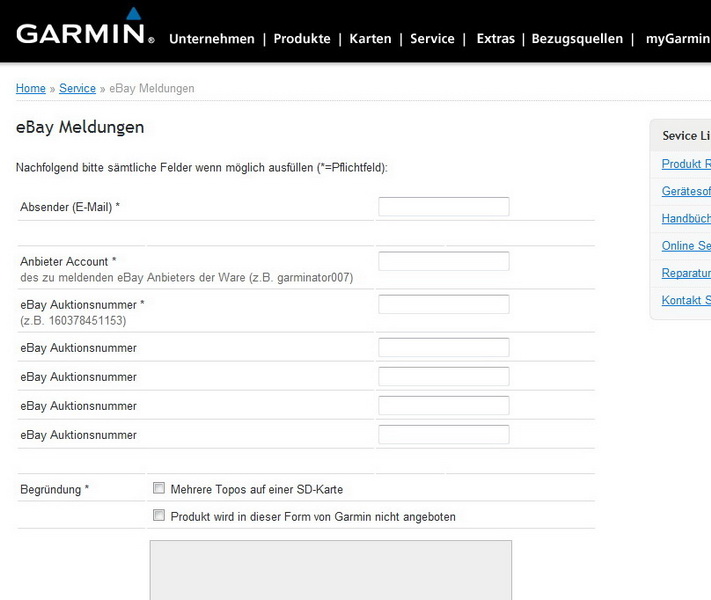Open the Extras menu
Image resolution: width=711 pixels, height=600 pixels.
tap(495, 39)
